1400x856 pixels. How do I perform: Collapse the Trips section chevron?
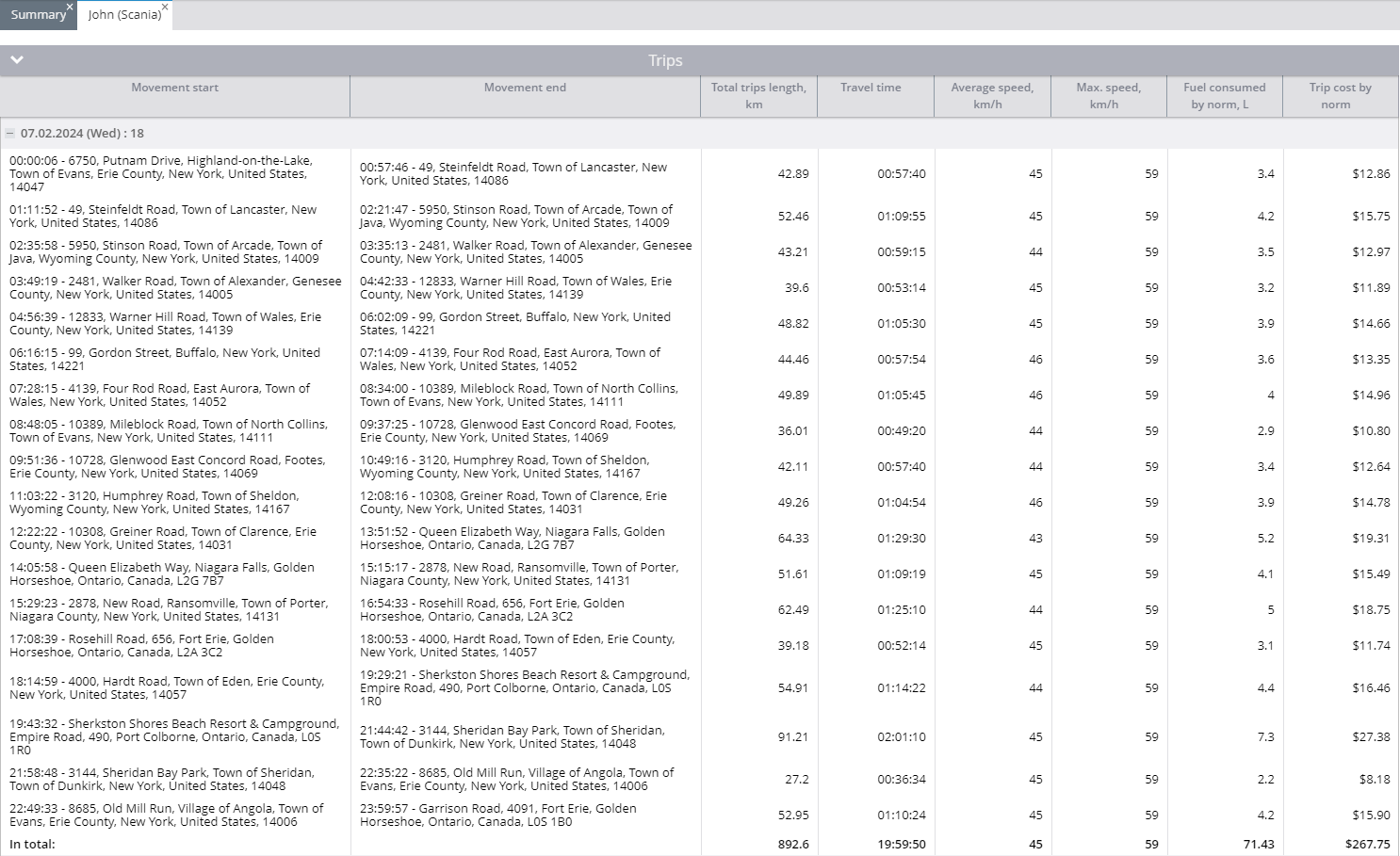17,60
